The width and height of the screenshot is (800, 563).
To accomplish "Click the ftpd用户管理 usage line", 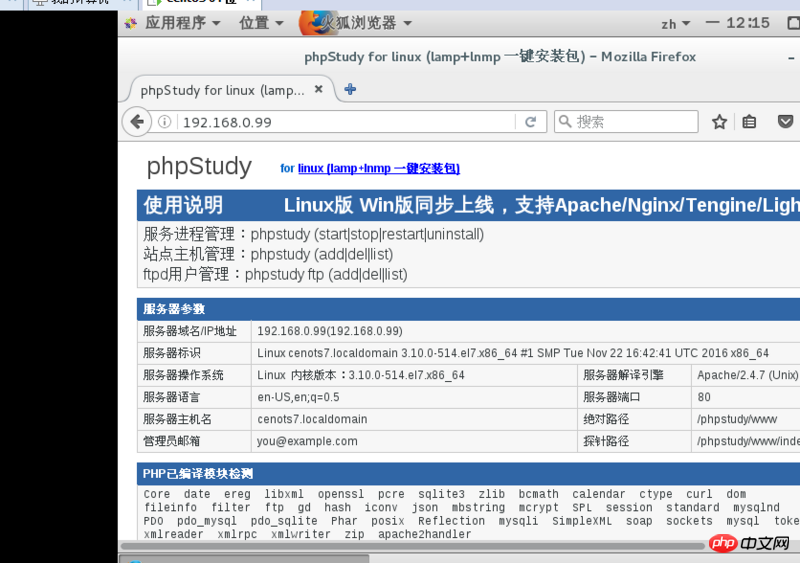I will coord(276,275).
